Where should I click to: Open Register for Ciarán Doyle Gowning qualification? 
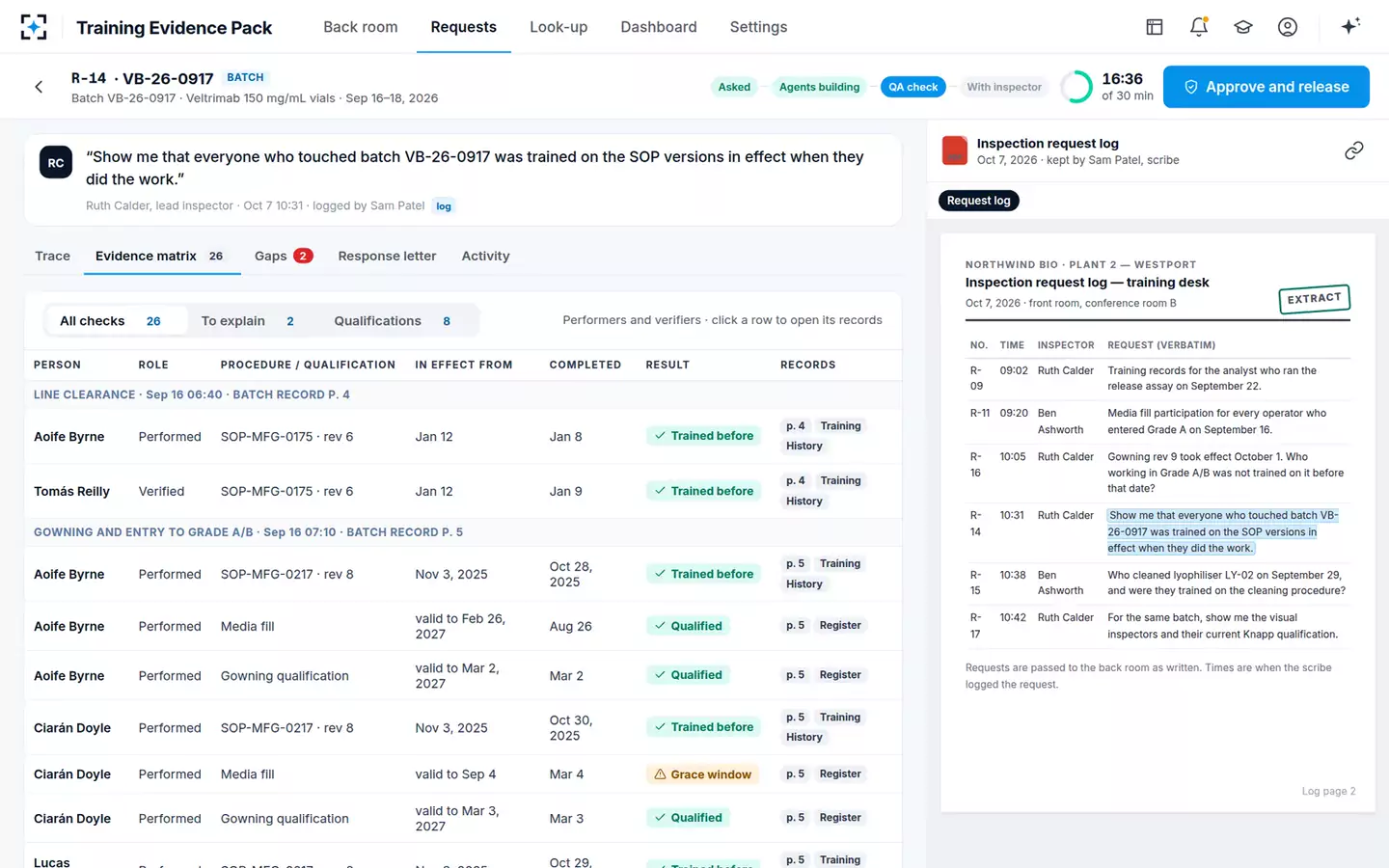pos(840,818)
